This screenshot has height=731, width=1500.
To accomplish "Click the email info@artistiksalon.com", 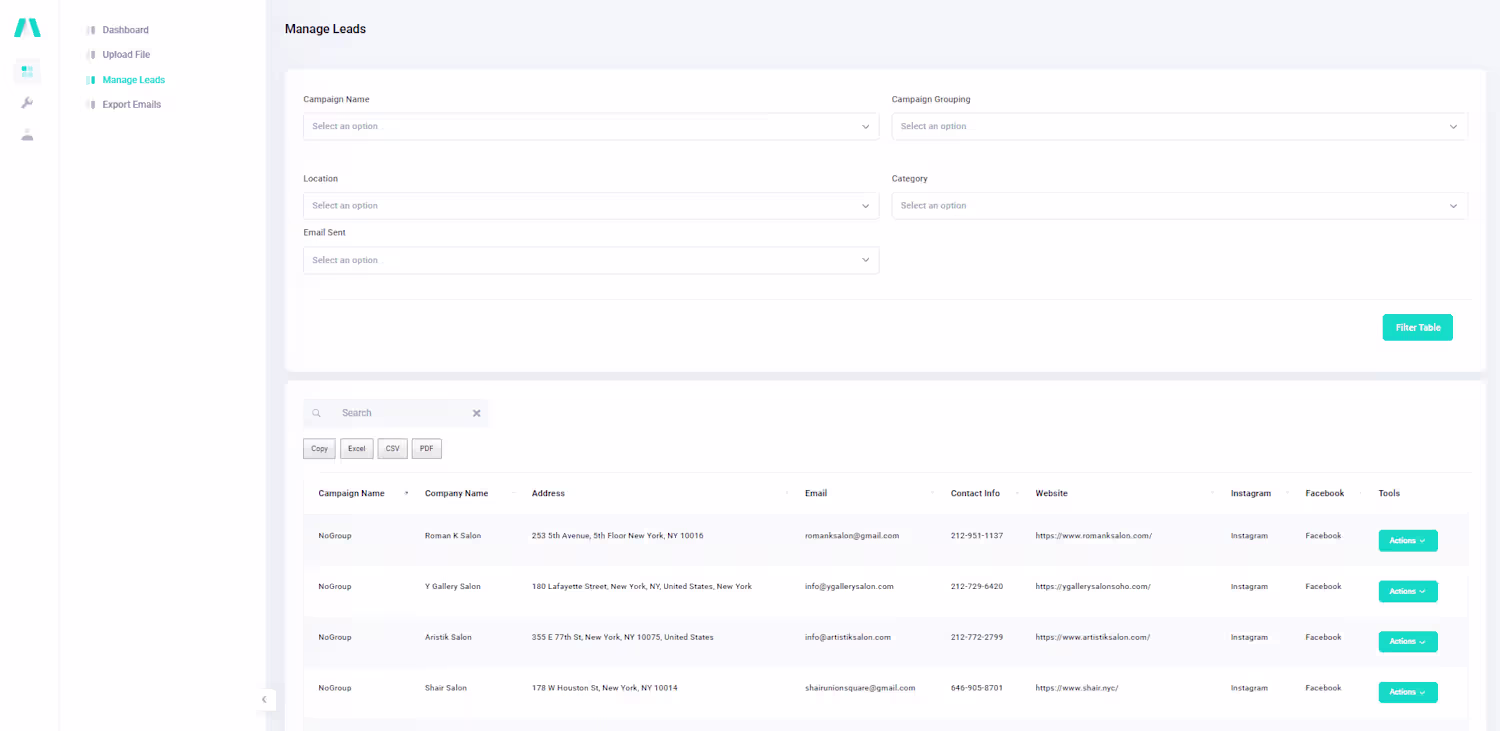I will [848, 638].
